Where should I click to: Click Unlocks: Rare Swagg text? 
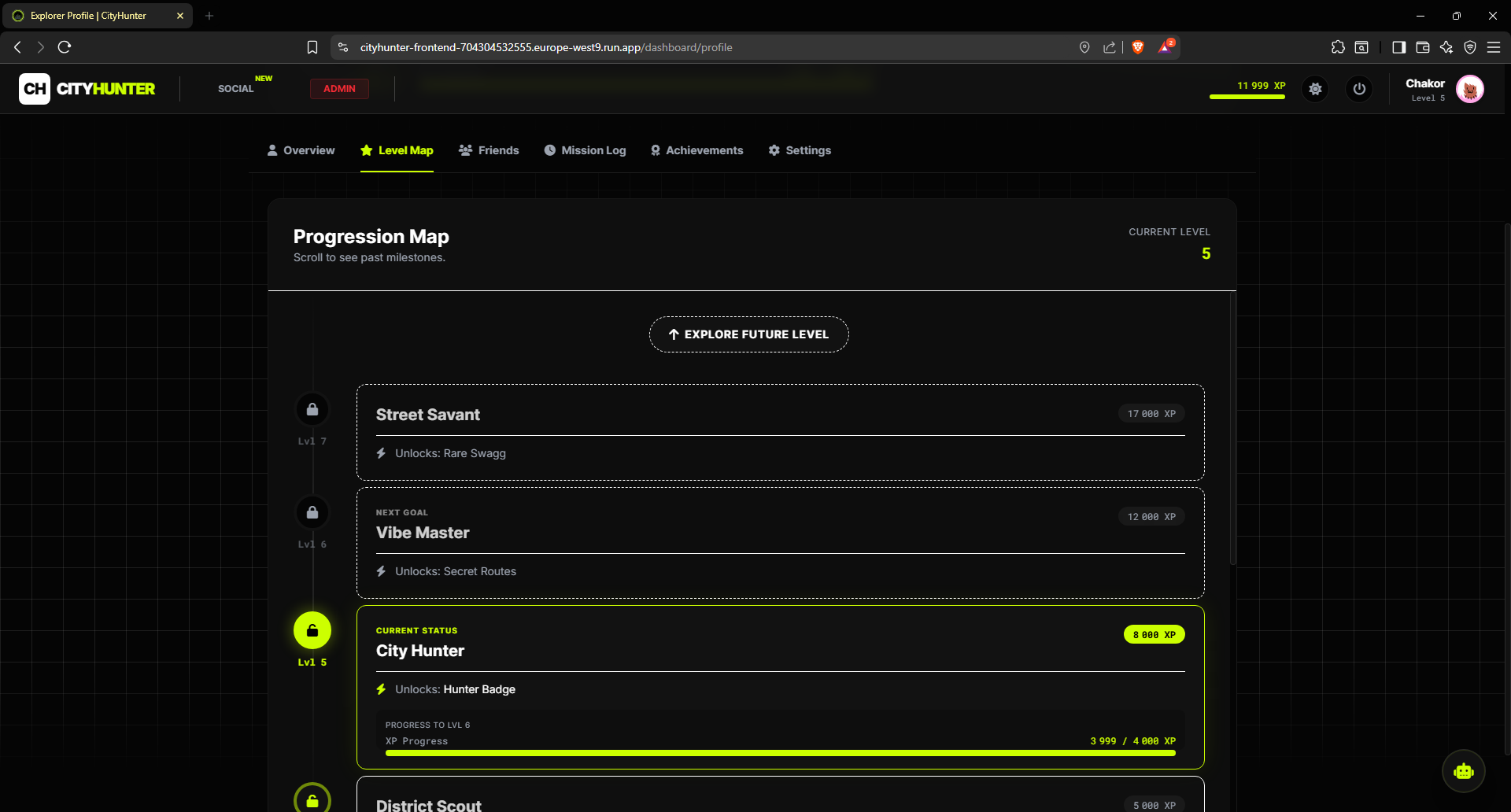450,453
